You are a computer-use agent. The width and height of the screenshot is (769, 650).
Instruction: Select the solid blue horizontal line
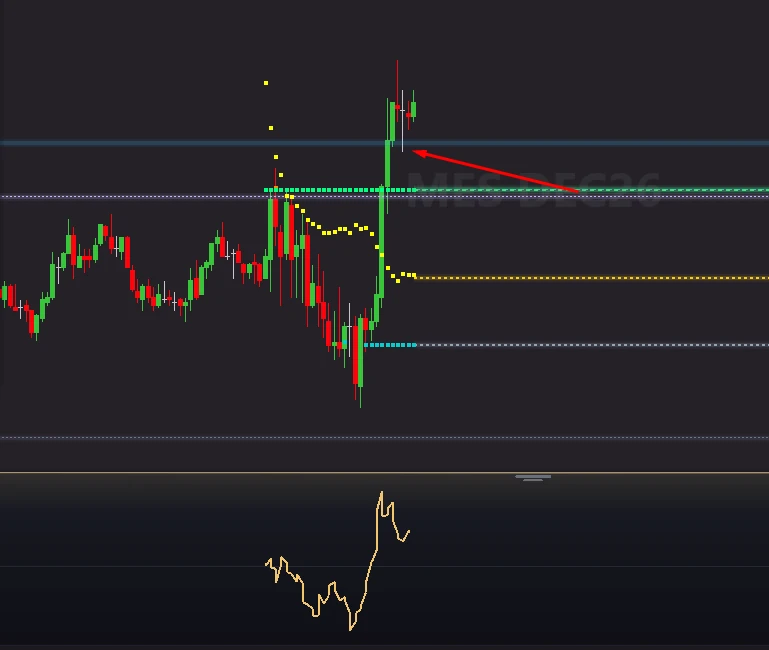[x=384, y=143]
